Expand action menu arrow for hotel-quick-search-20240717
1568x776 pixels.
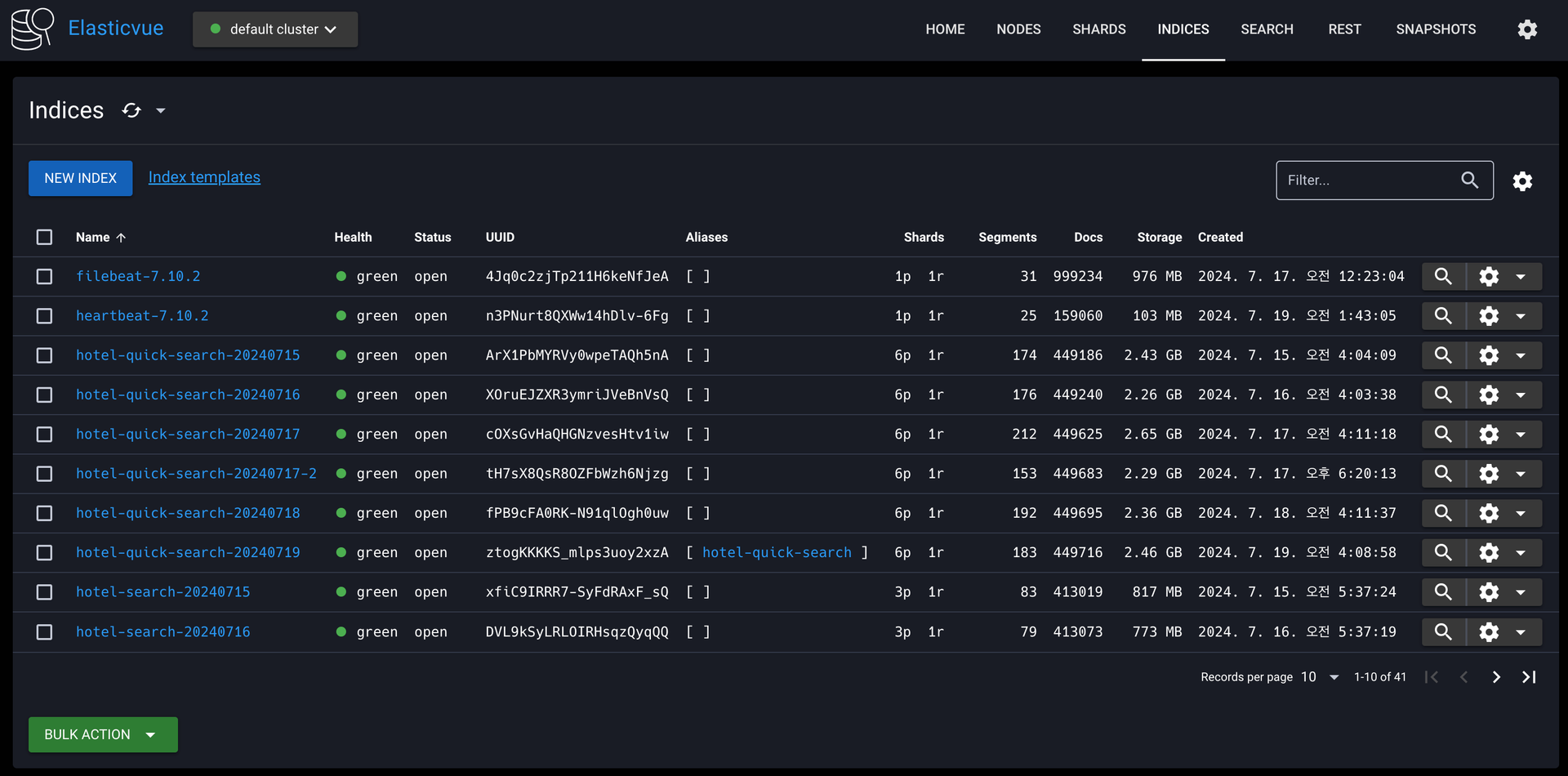1521,434
